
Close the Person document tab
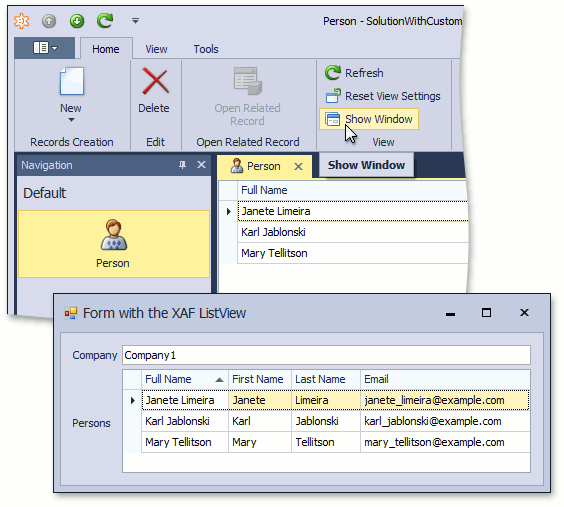coord(298,166)
